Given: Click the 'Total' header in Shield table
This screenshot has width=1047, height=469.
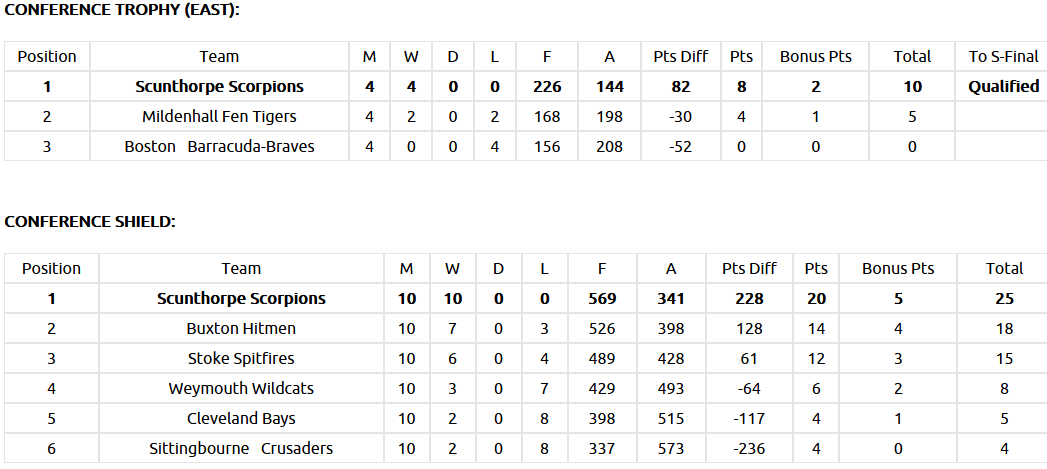Looking at the screenshot, I should (x=1004, y=268).
